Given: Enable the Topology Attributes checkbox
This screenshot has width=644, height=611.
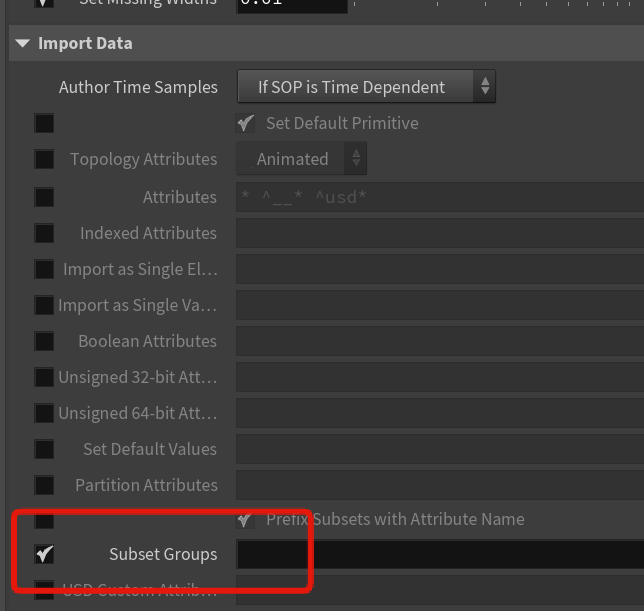Looking at the screenshot, I should point(44,159).
